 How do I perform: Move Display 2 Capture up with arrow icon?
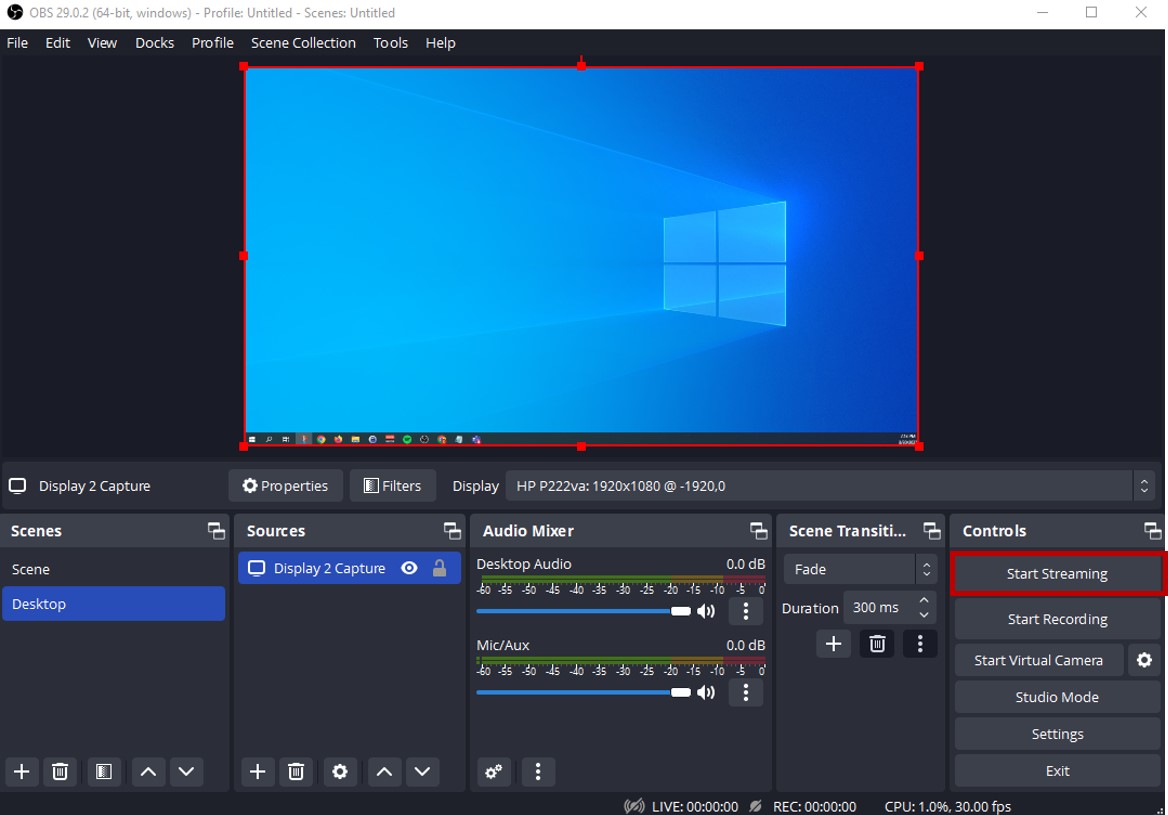pyautogui.click(x=383, y=771)
